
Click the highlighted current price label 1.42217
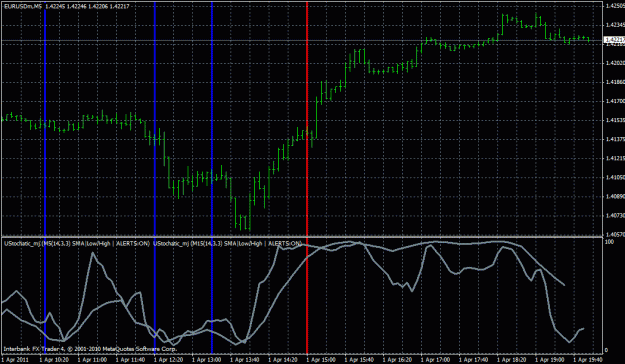click(x=615, y=40)
